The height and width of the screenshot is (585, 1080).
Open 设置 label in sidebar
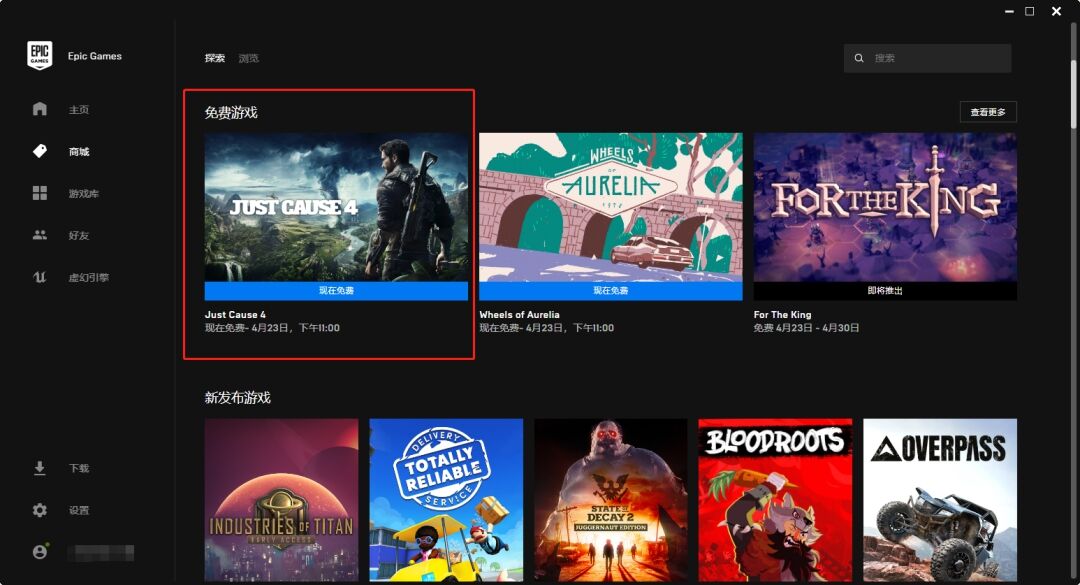coord(79,511)
